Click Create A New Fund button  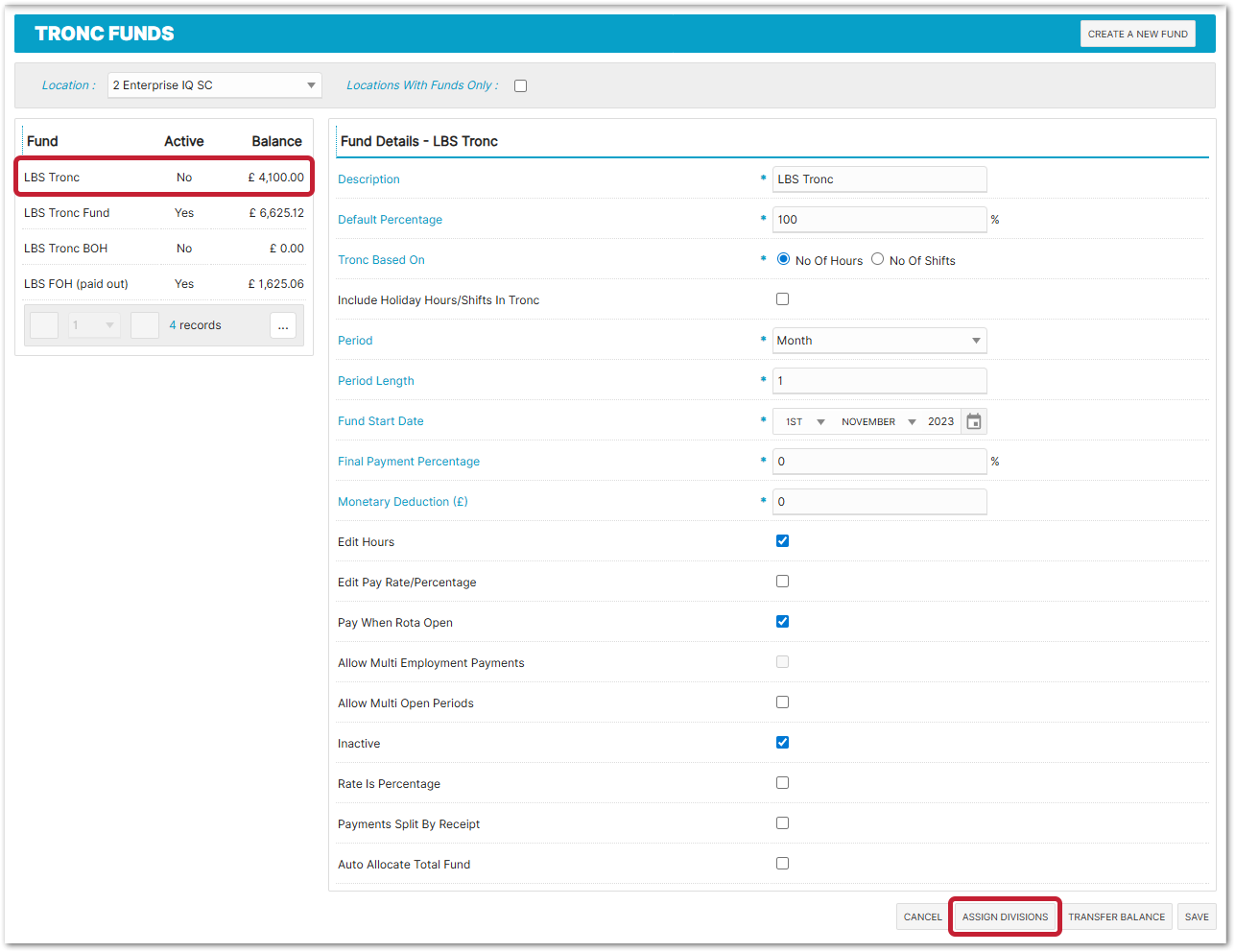(1137, 34)
